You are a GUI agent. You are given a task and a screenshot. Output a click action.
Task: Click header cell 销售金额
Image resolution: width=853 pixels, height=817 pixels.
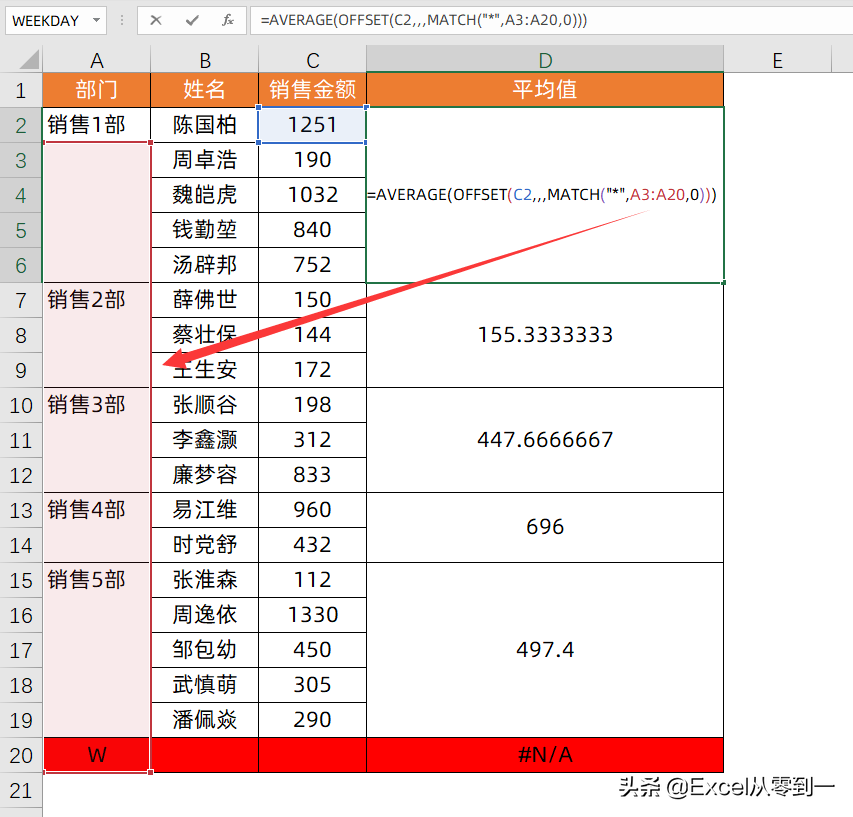click(313, 90)
